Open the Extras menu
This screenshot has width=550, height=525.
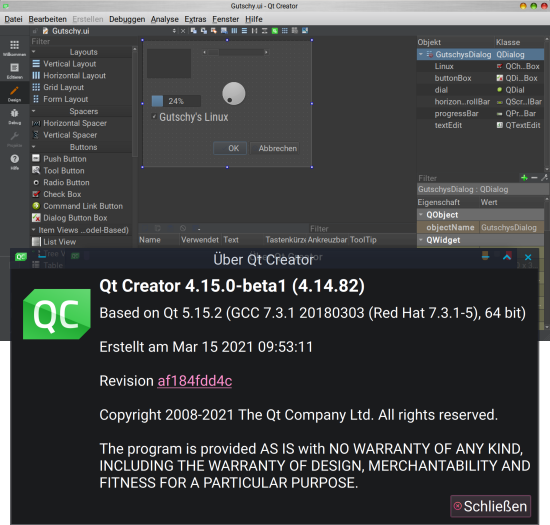(x=195, y=19)
